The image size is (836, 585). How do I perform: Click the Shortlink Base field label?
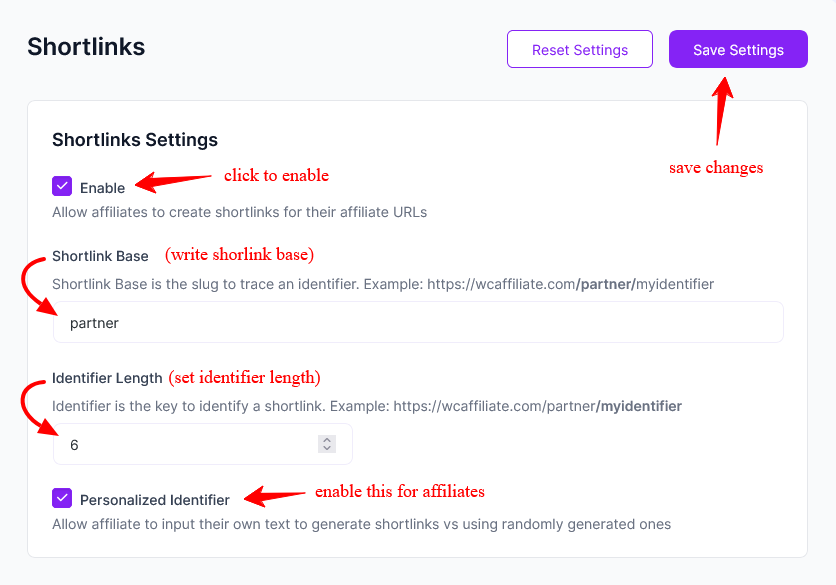point(100,256)
